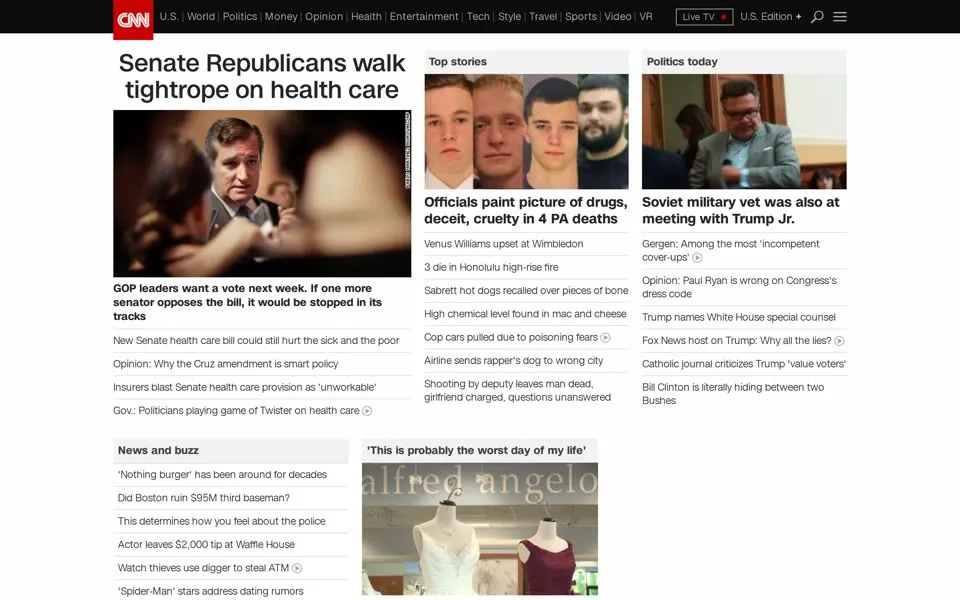Viewport: 960px width, 600px height.
Task: Open Travel section
Action: [x=543, y=17]
